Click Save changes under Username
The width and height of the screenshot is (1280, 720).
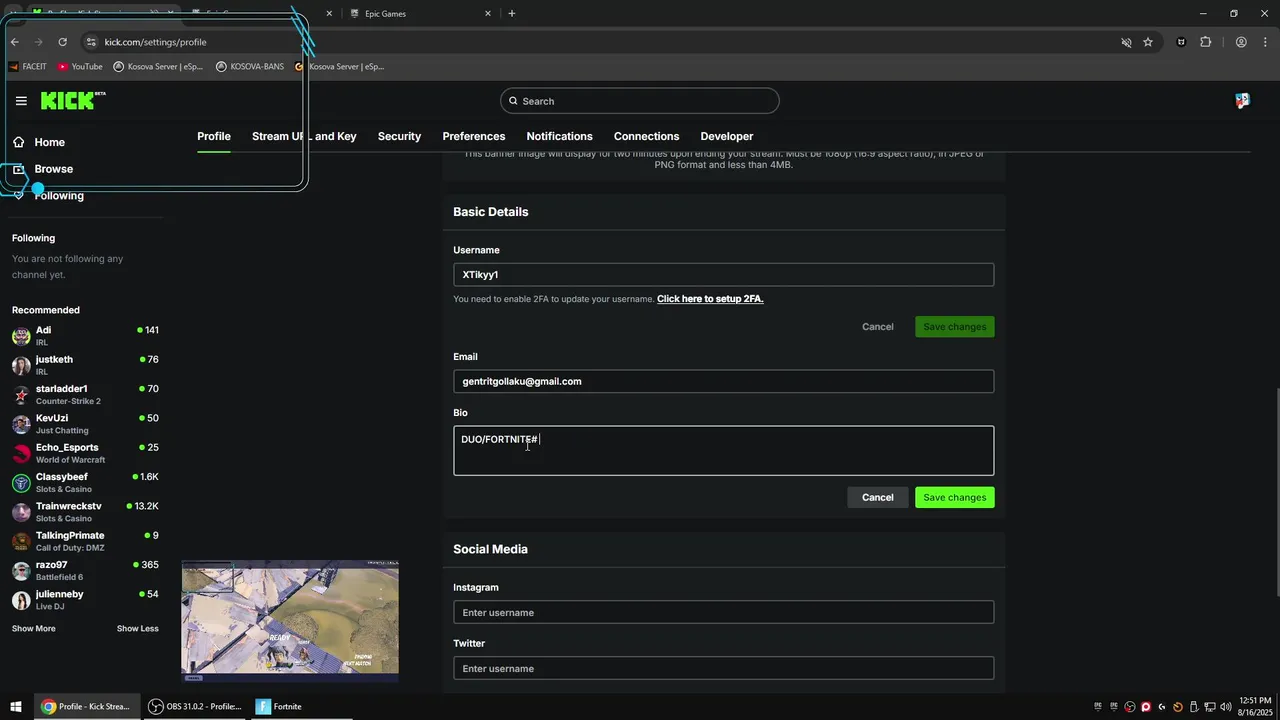[x=955, y=327]
